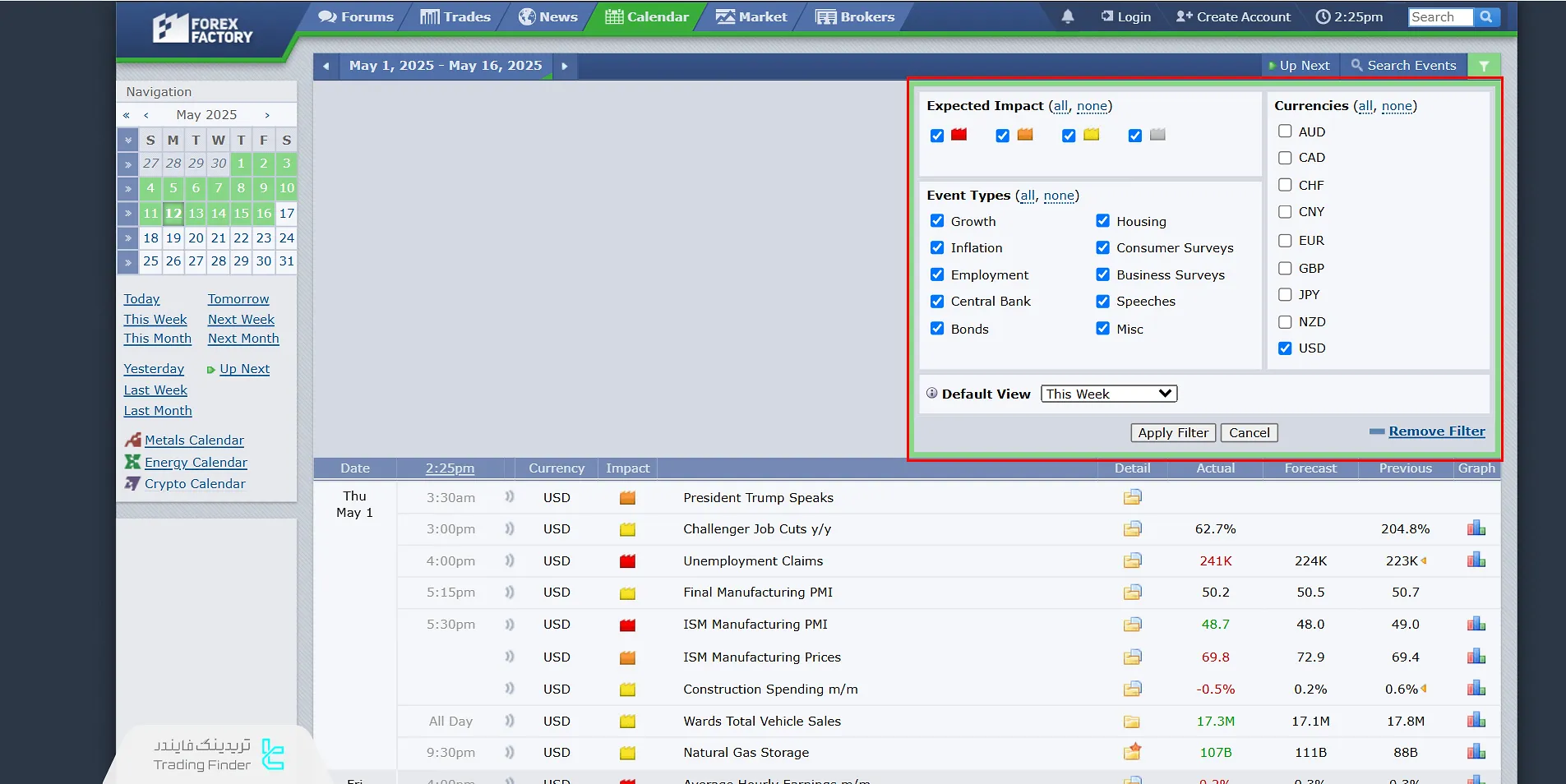
Task: Open the Forums tab
Action: coord(356,16)
